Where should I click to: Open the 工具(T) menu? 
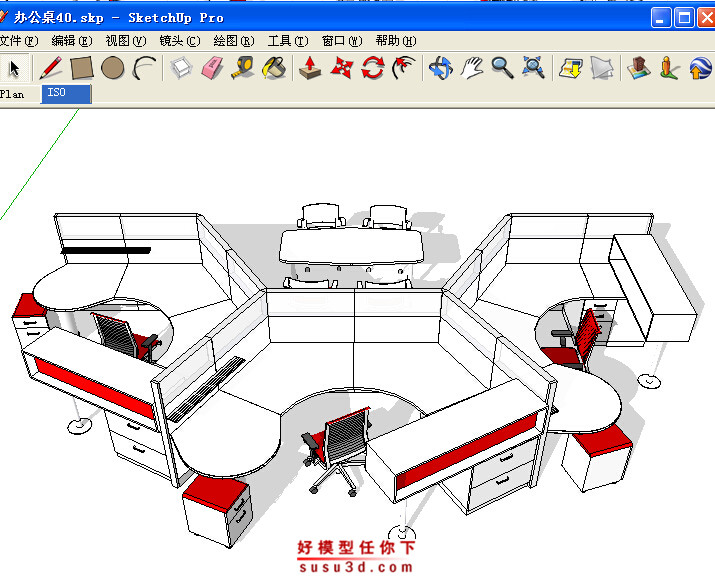click(x=288, y=41)
